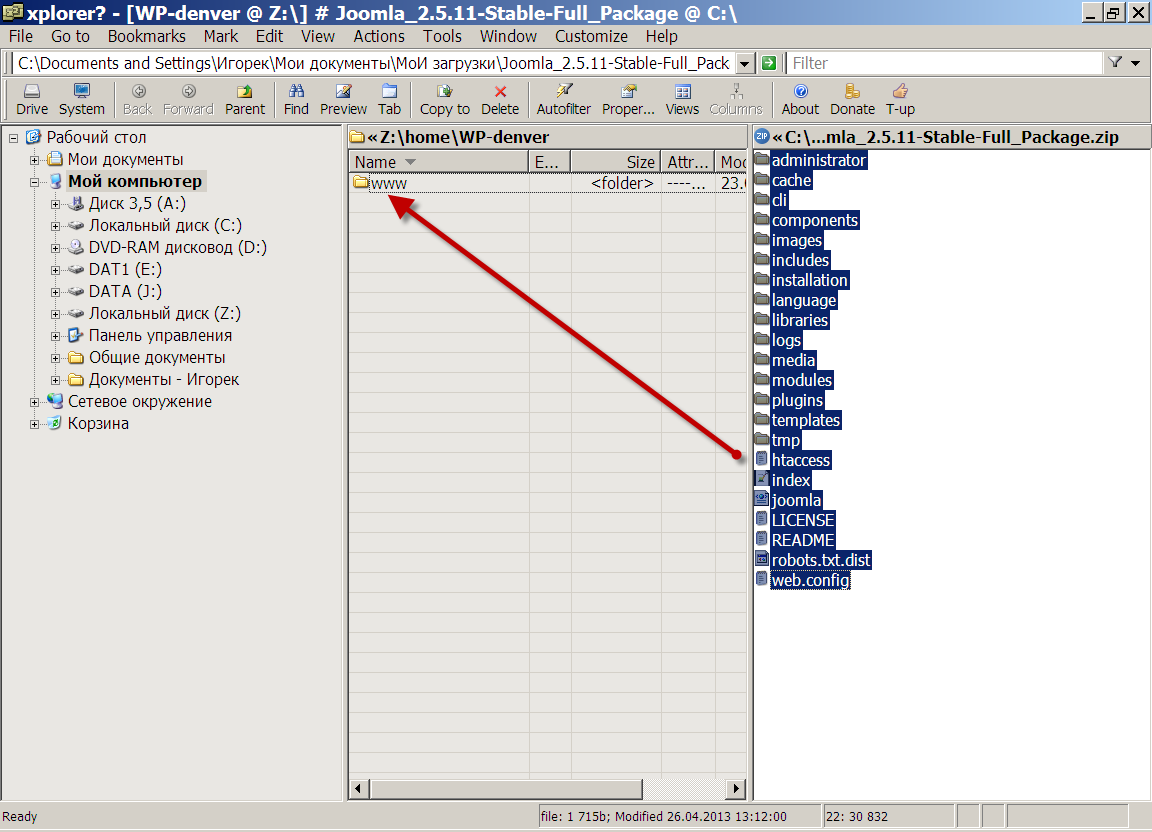Activate the Z:\home\WP-denver pane header
This screenshot has width=1152, height=832.
[547, 137]
